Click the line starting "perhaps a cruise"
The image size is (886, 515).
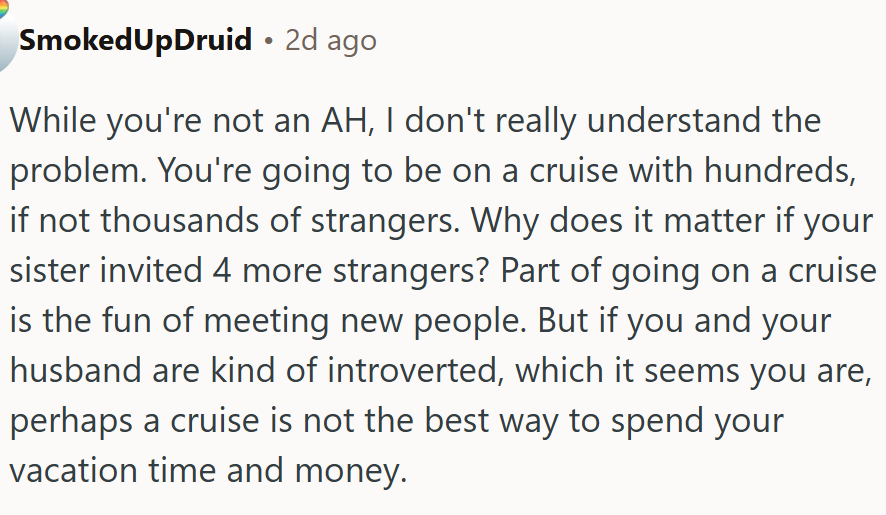tap(397, 420)
